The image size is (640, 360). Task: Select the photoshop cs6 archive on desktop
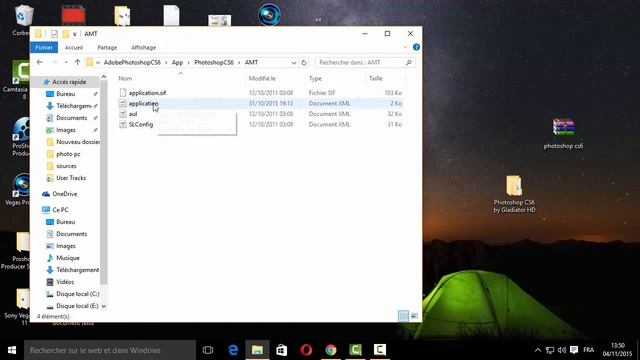[x=563, y=133]
